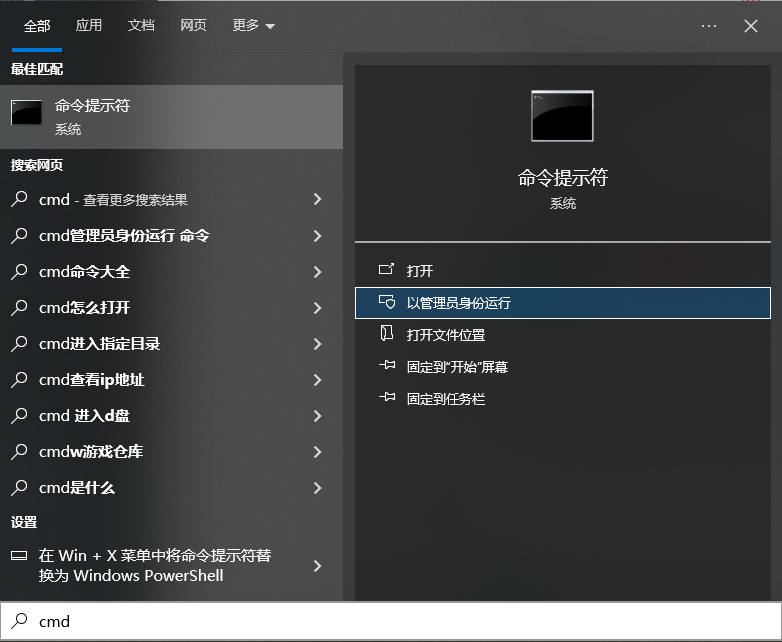Image resolution: width=782 pixels, height=642 pixels.
Task: Expand arrow next to cmd命令大全
Action: [317, 272]
